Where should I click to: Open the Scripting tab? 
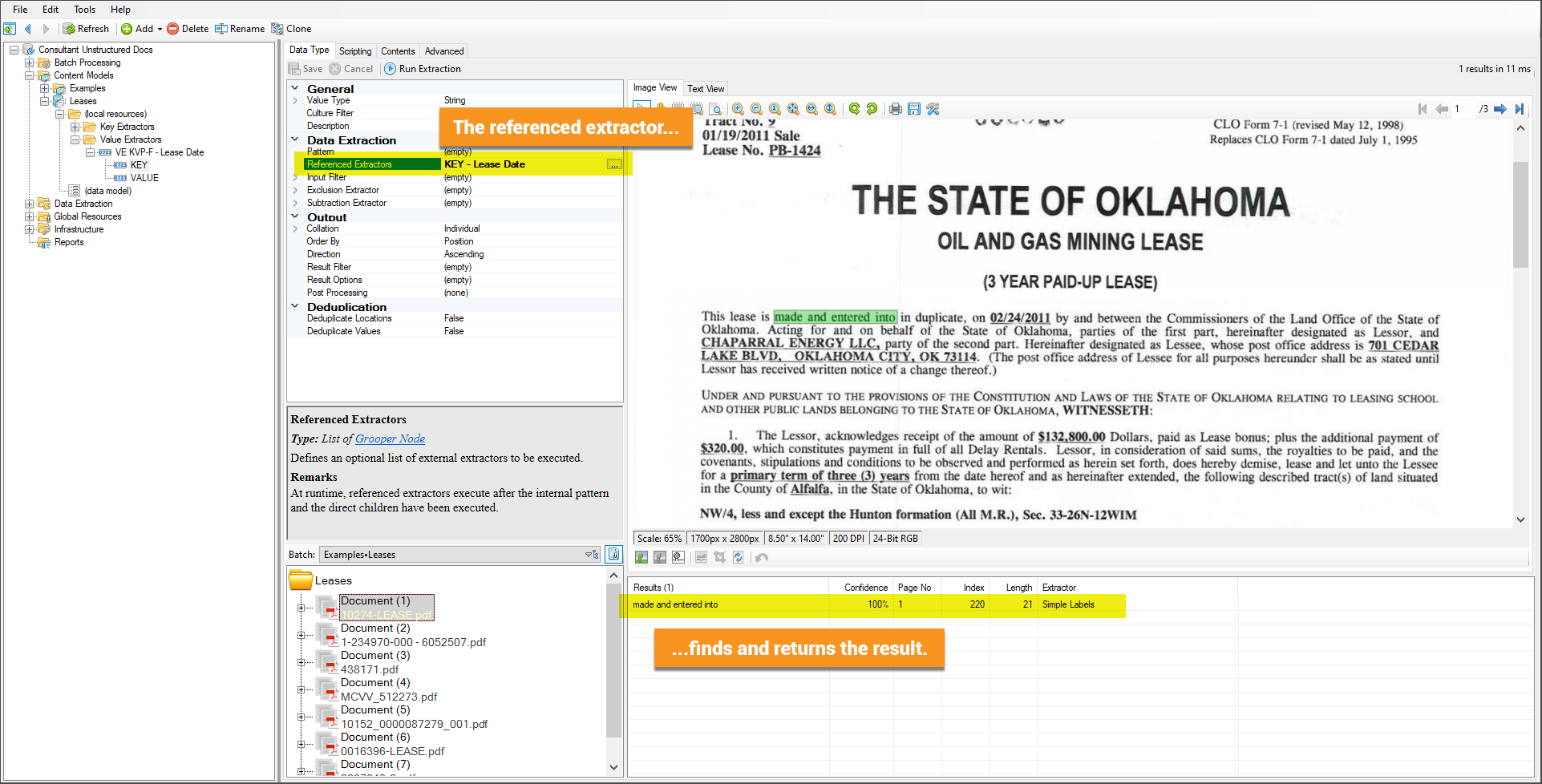click(x=354, y=51)
